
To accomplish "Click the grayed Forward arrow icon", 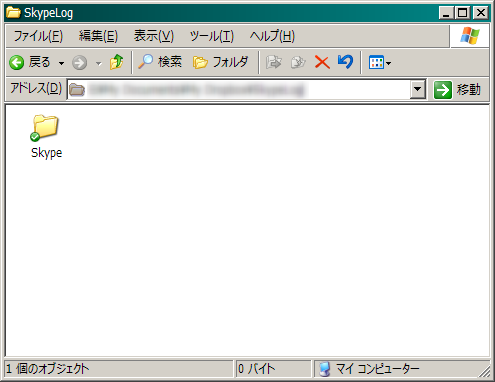I will [x=79, y=62].
